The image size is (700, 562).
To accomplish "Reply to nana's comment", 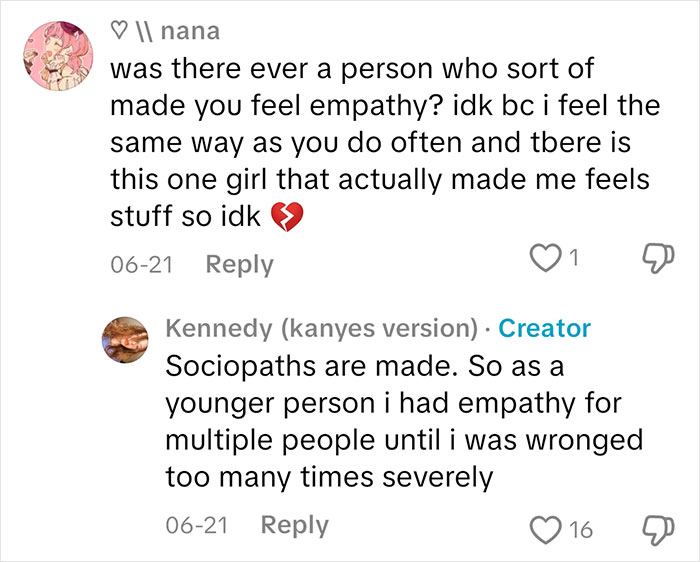I will (x=239, y=264).
